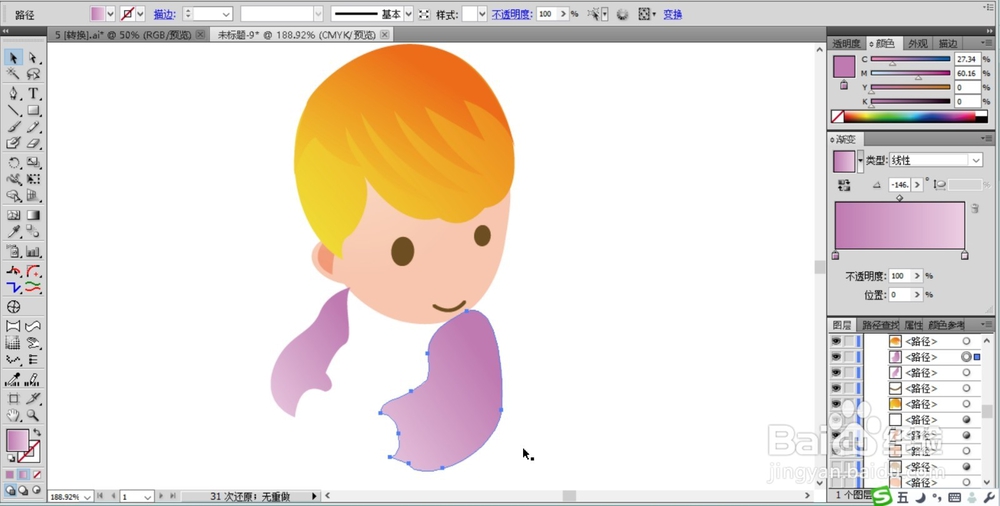Click the 变换 link in control bar
This screenshot has width=1000, height=506.
click(x=672, y=14)
